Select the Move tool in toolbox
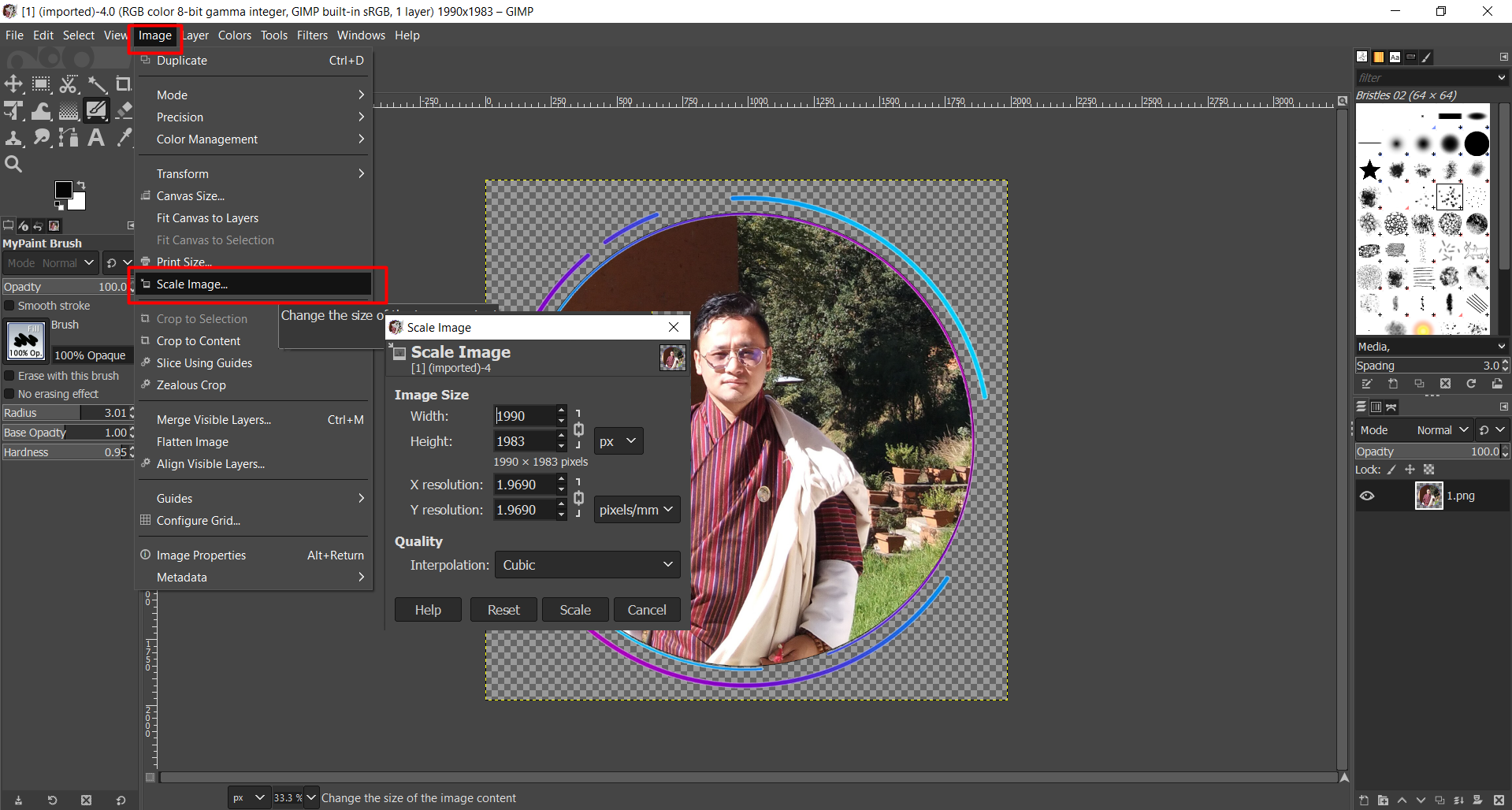This screenshot has width=1512, height=810. 13,84
